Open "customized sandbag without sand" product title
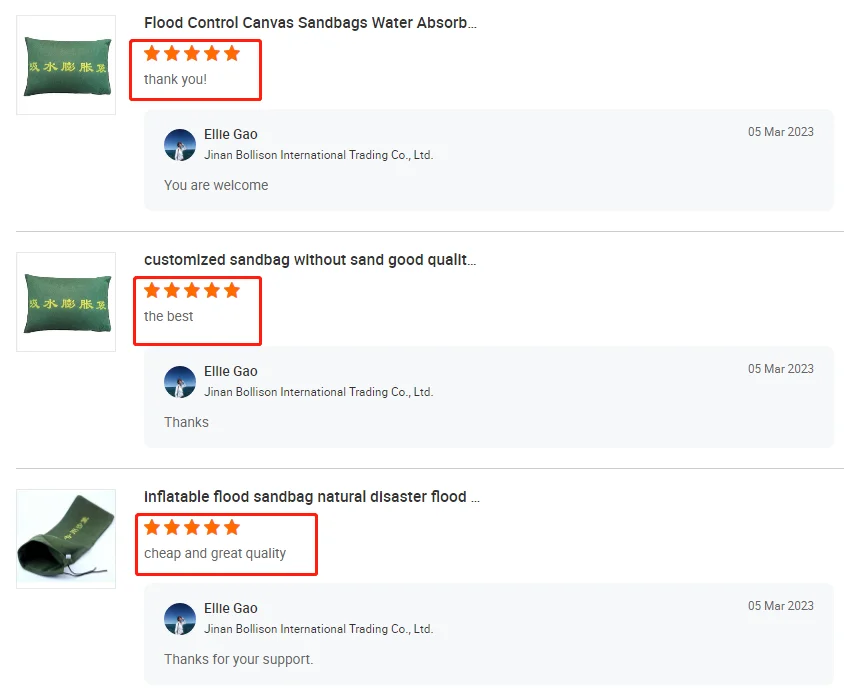 click(x=310, y=260)
